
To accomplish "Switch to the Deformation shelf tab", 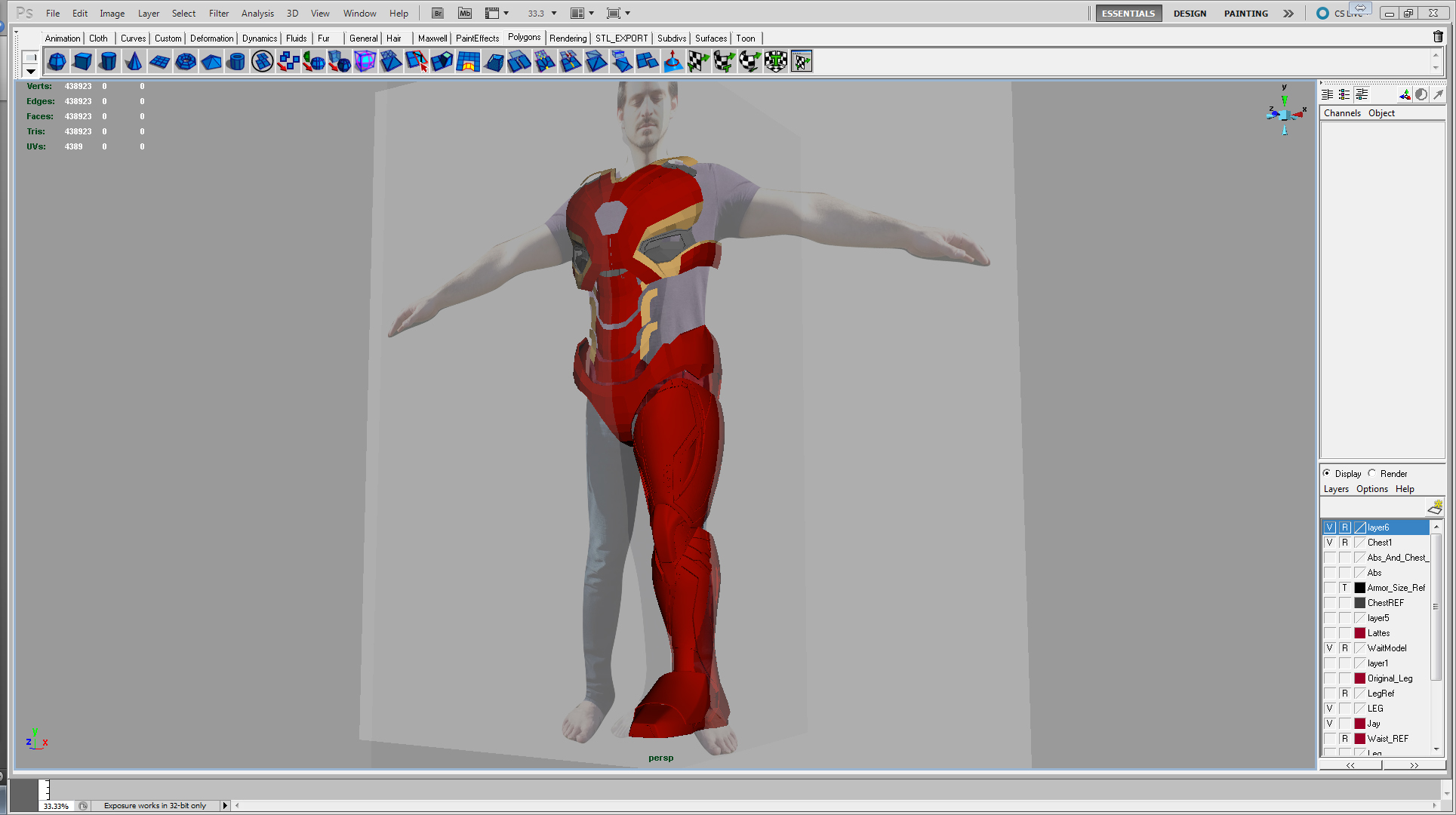I will click(211, 38).
